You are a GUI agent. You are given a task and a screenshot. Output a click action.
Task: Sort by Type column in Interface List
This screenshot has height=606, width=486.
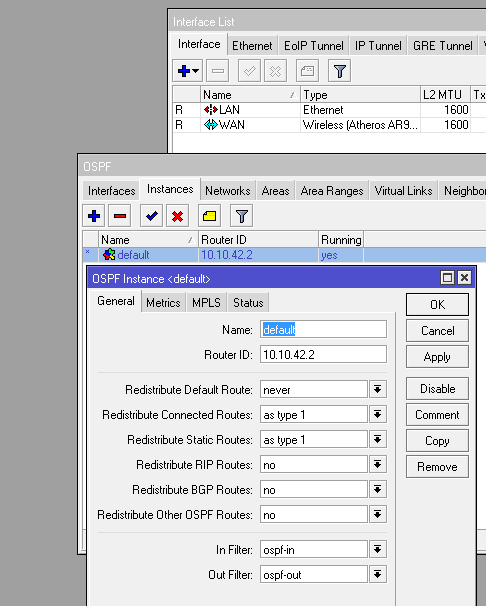(360, 95)
